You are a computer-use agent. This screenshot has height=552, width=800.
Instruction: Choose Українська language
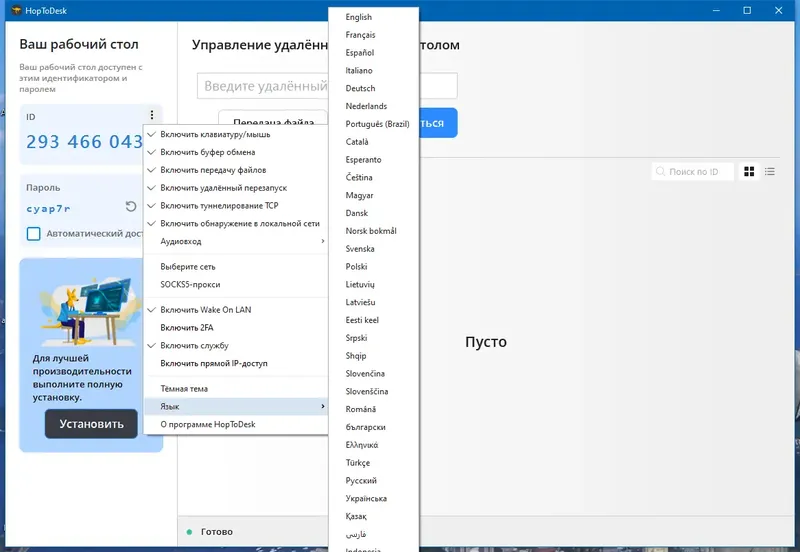pyautogui.click(x=373, y=499)
